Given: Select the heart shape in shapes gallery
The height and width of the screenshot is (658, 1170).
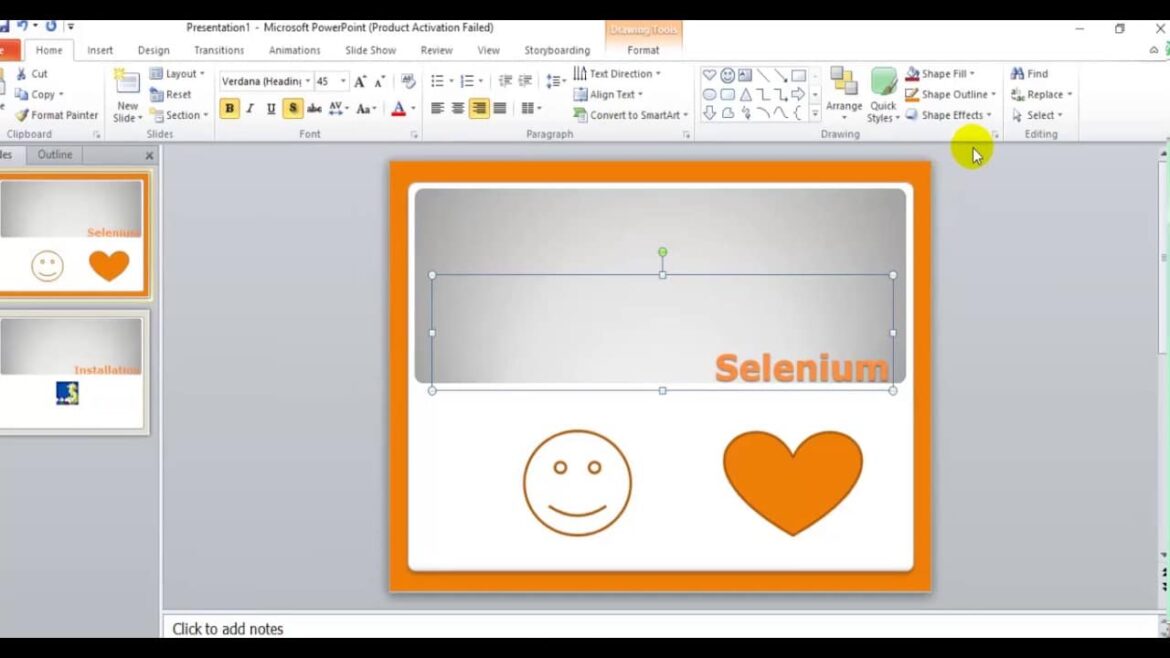Looking at the screenshot, I should 709,75.
